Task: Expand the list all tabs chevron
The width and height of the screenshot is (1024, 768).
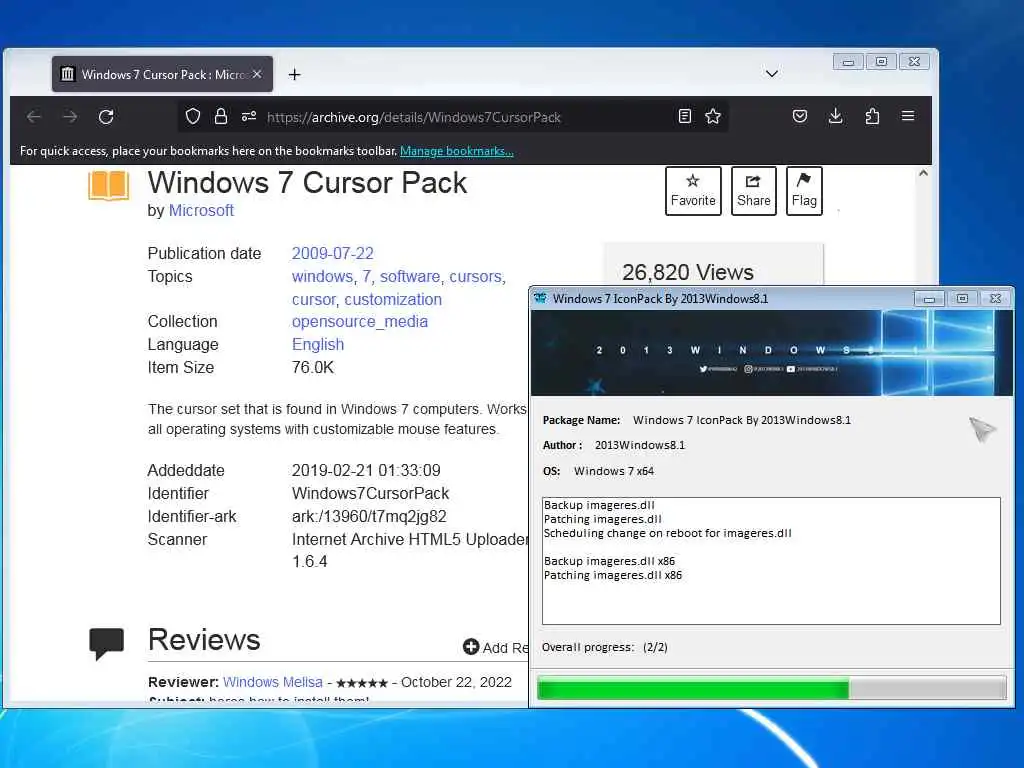Action: (772, 74)
